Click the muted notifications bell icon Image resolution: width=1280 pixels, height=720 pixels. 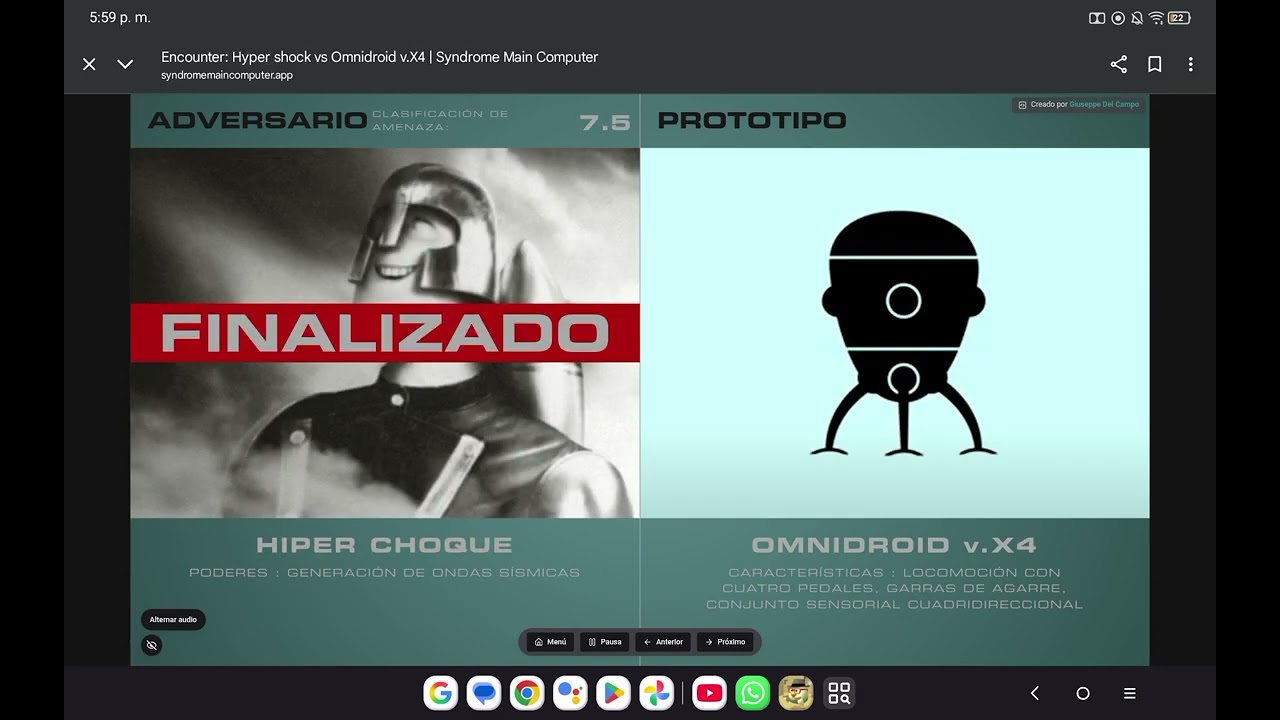click(1137, 18)
